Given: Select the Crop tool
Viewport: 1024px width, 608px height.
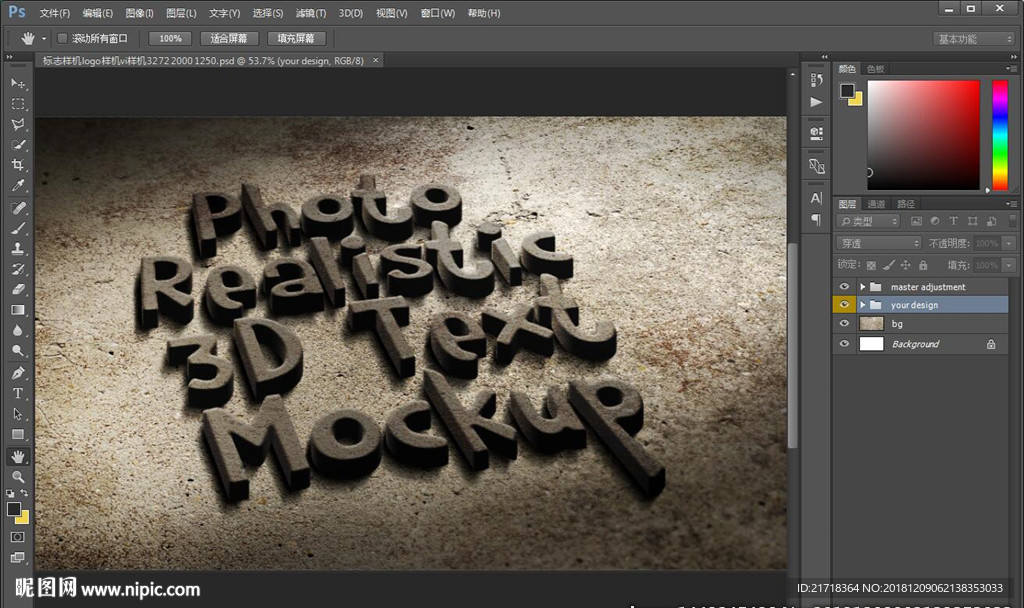Looking at the screenshot, I should coord(18,165).
